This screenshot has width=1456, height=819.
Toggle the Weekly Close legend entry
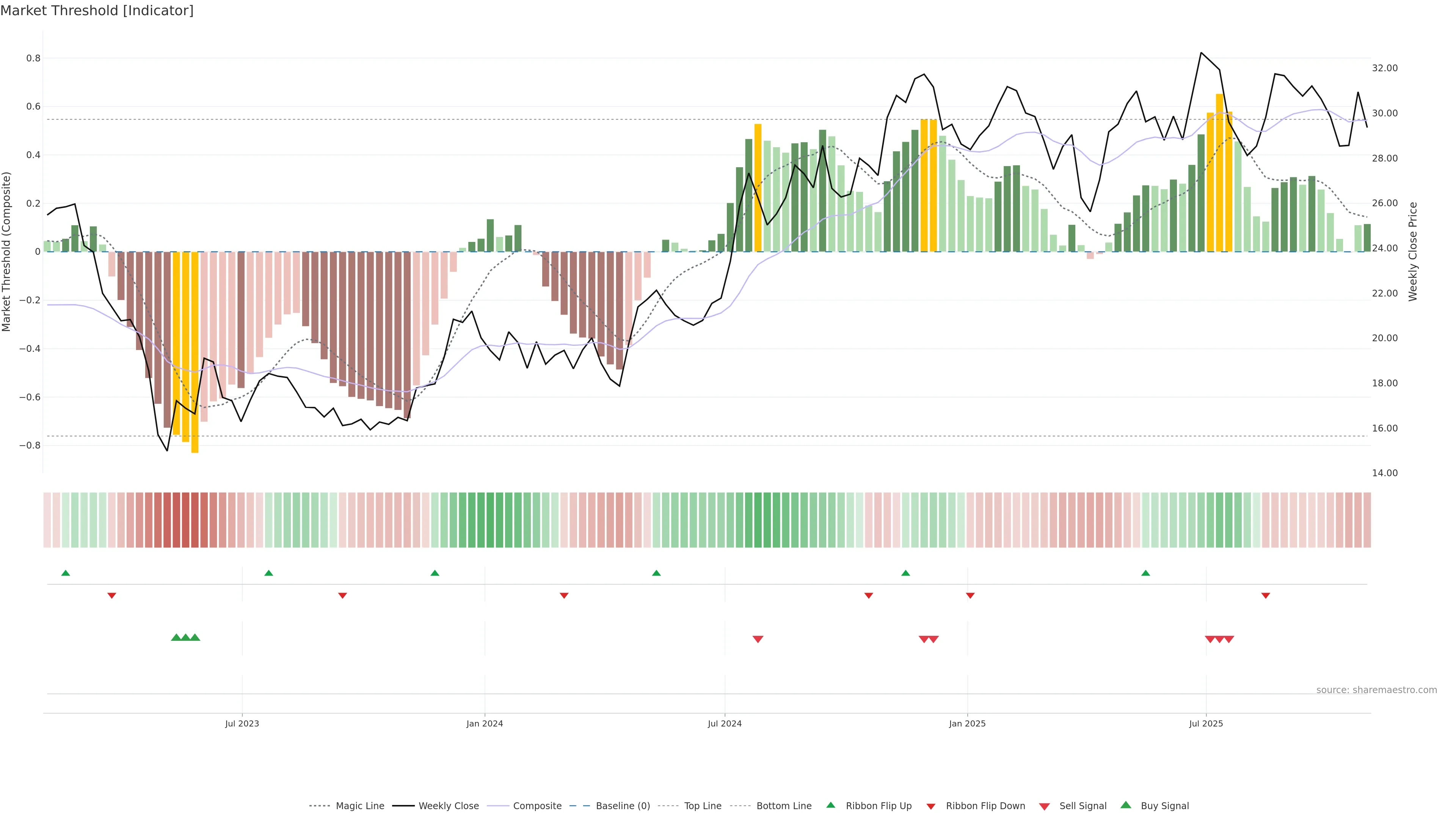(448, 806)
